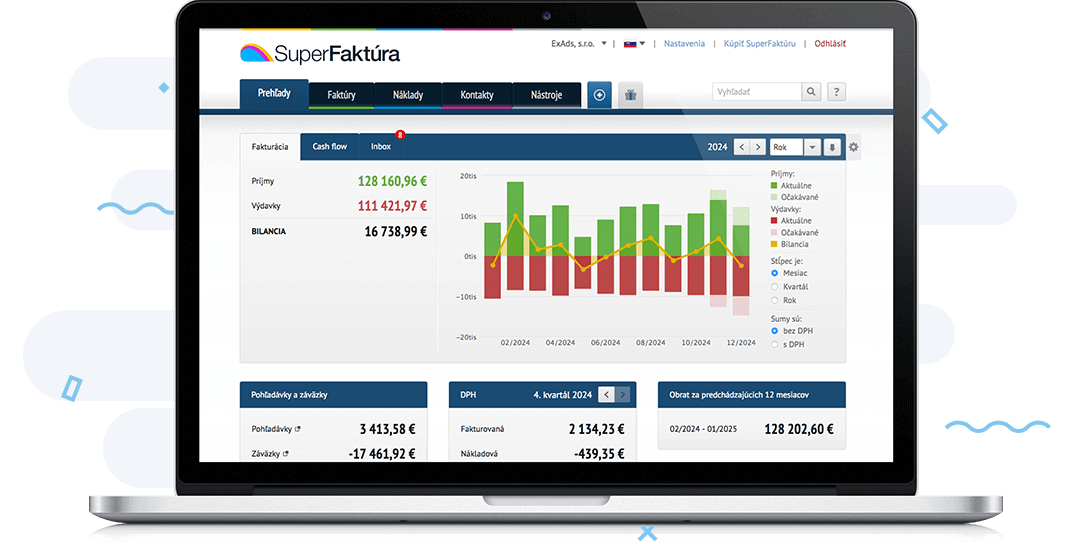The width and height of the screenshot is (1090, 544).
Task: Open the Rok period dropdown
Action: click(796, 147)
